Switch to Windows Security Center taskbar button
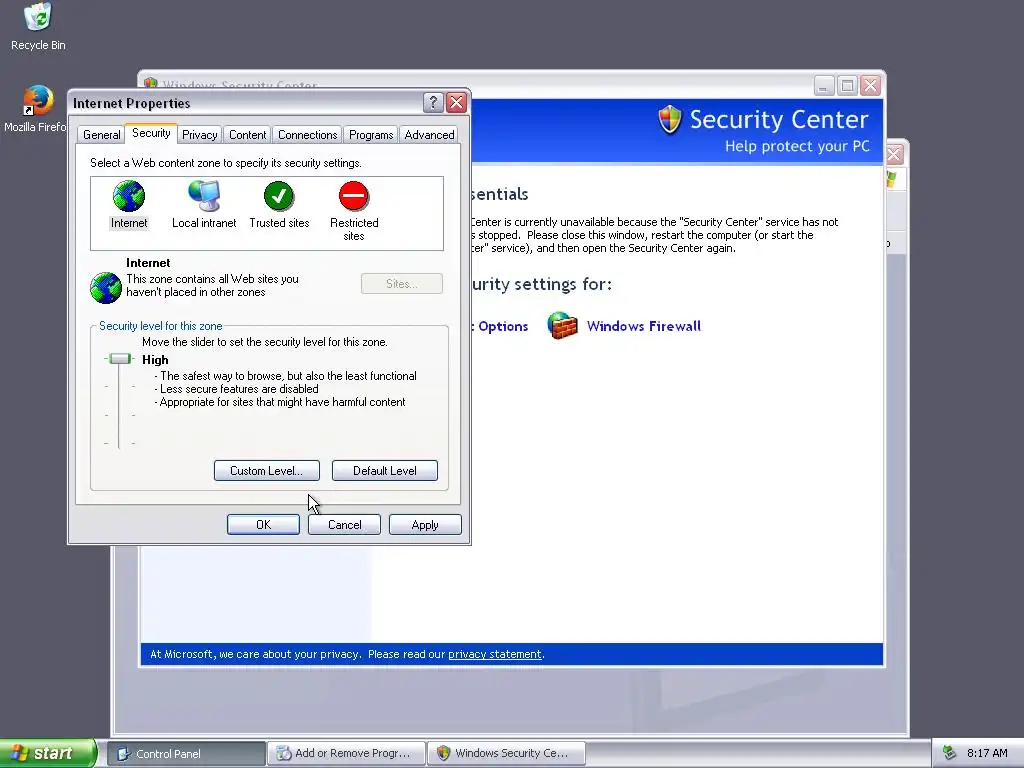 (x=506, y=753)
